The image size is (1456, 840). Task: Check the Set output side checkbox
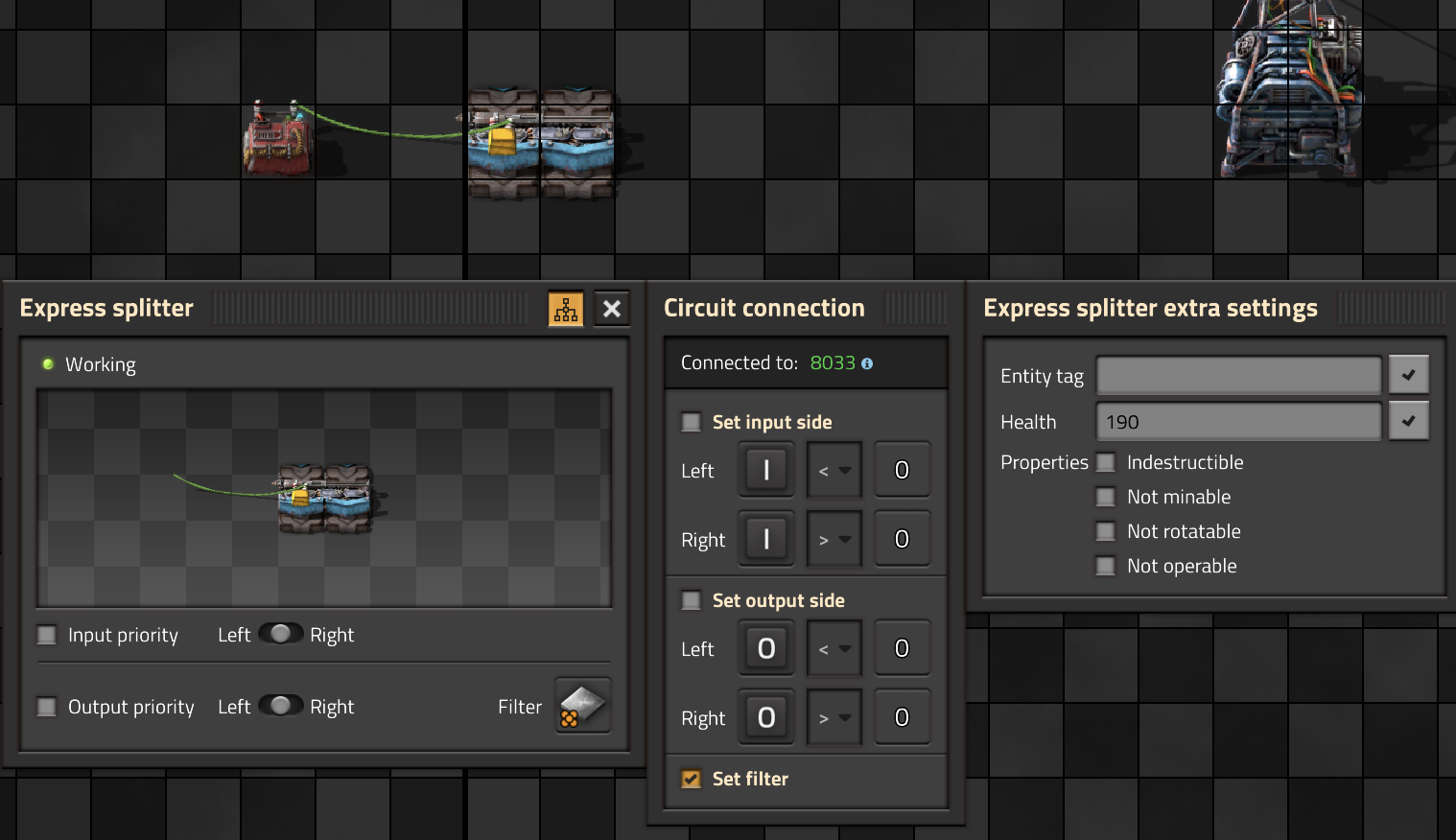point(691,600)
